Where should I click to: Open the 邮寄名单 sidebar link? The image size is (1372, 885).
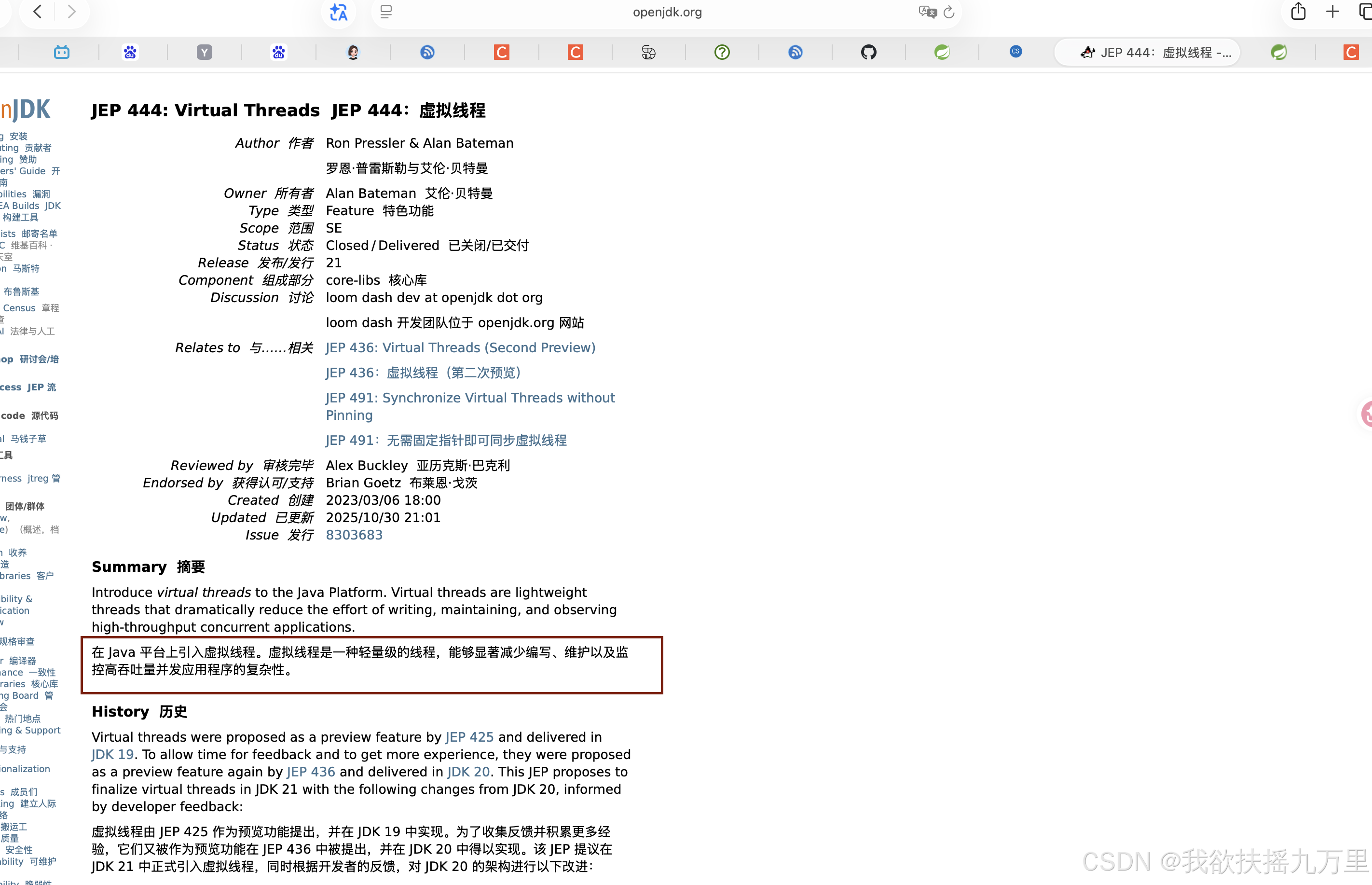(x=40, y=234)
